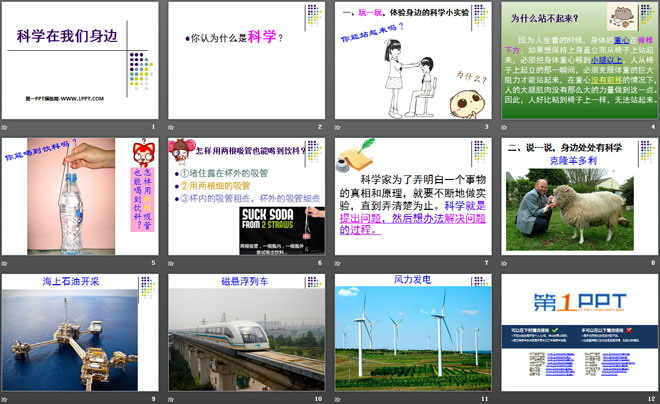
Task: Click the animation star icon under slide 6
Action: pos(173,263)
